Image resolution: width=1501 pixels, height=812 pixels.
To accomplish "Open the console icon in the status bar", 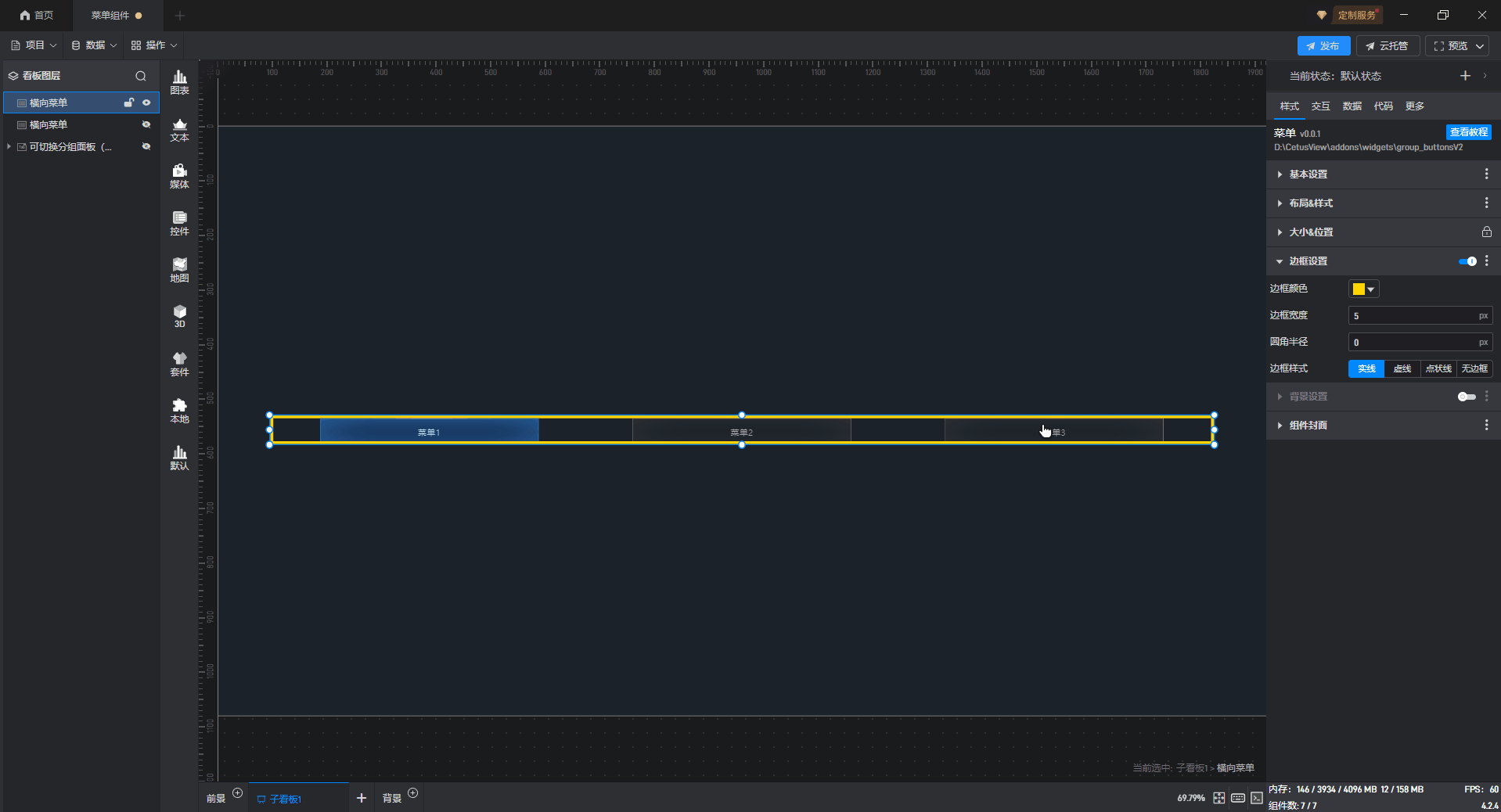I will (1257, 798).
